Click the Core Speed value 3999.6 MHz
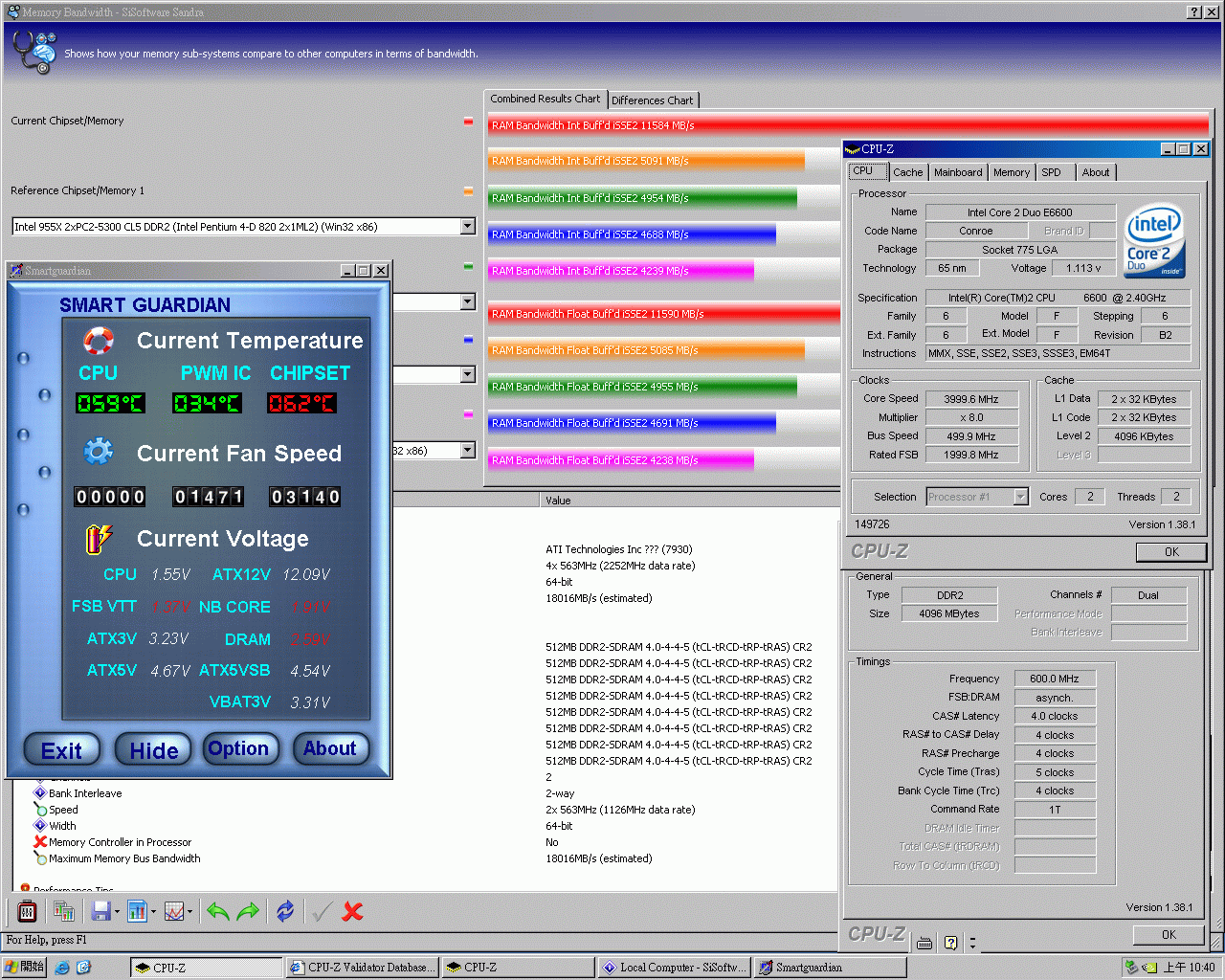Viewport: 1225px width, 980px height. 970,399
